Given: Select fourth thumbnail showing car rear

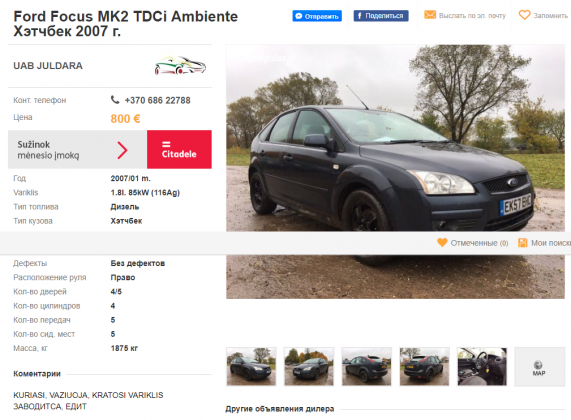Looking at the screenshot, I should [424, 366].
